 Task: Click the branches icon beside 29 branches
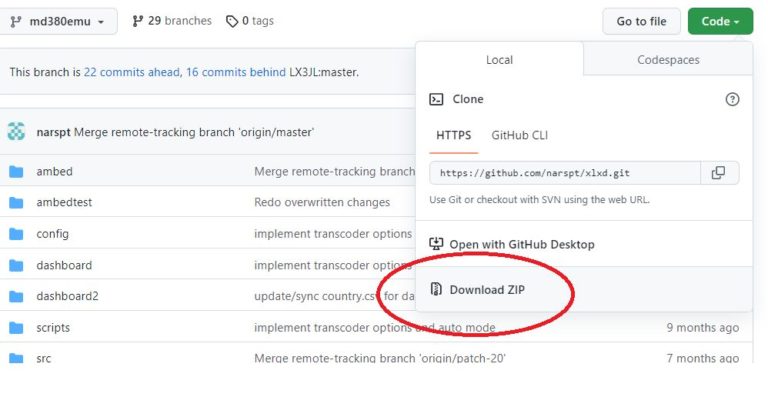point(138,21)
